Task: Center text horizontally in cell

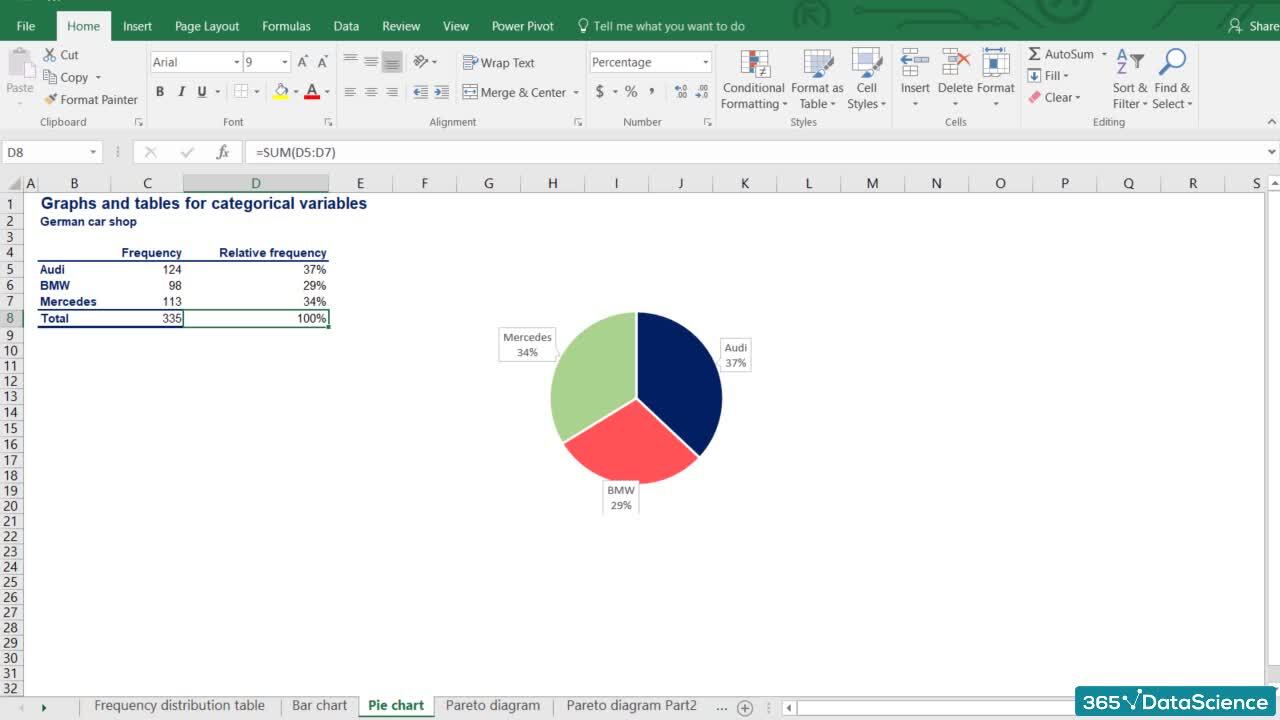Action: point(371,92)
